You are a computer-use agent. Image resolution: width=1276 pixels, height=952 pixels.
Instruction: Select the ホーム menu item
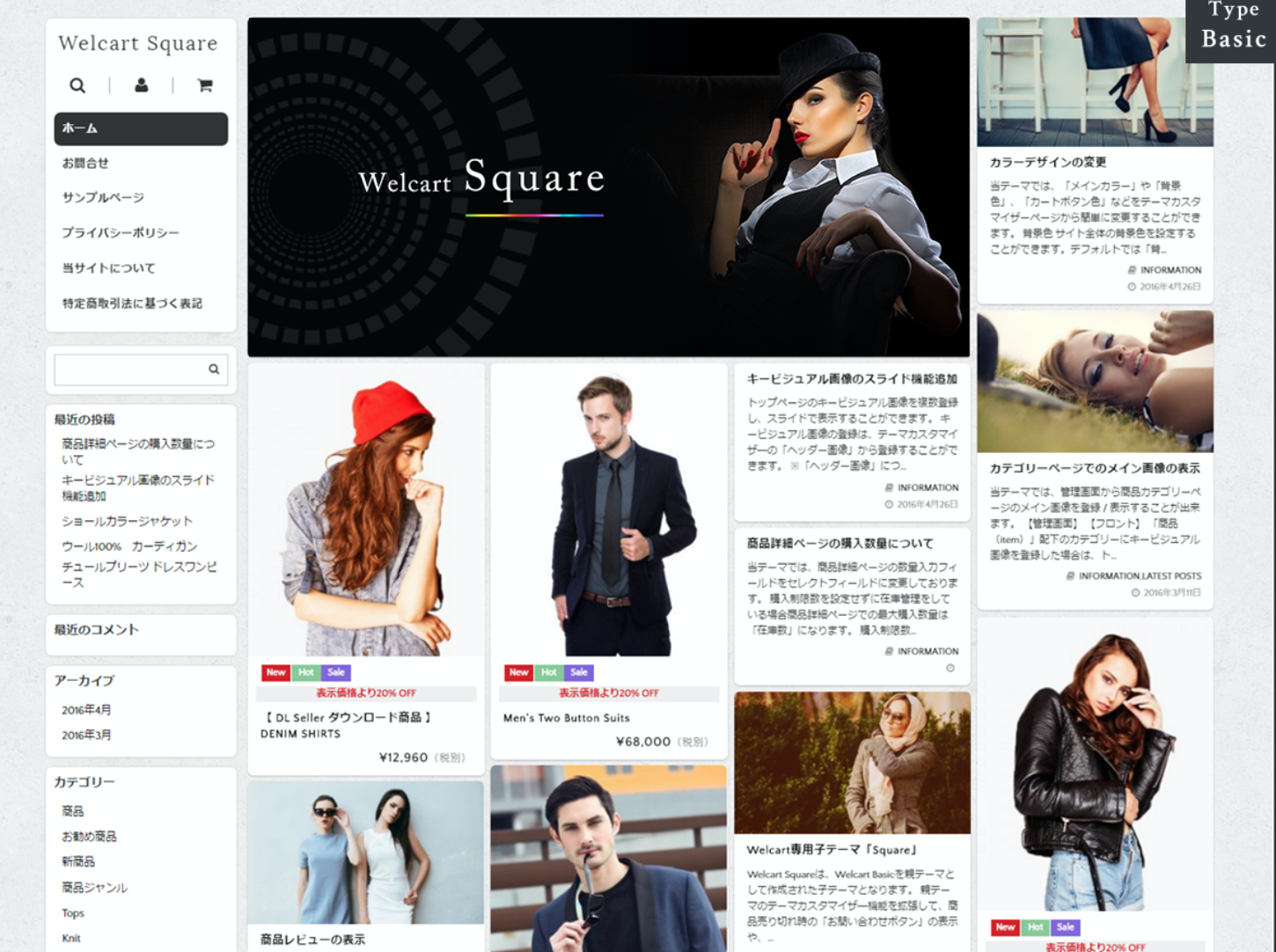141,128
